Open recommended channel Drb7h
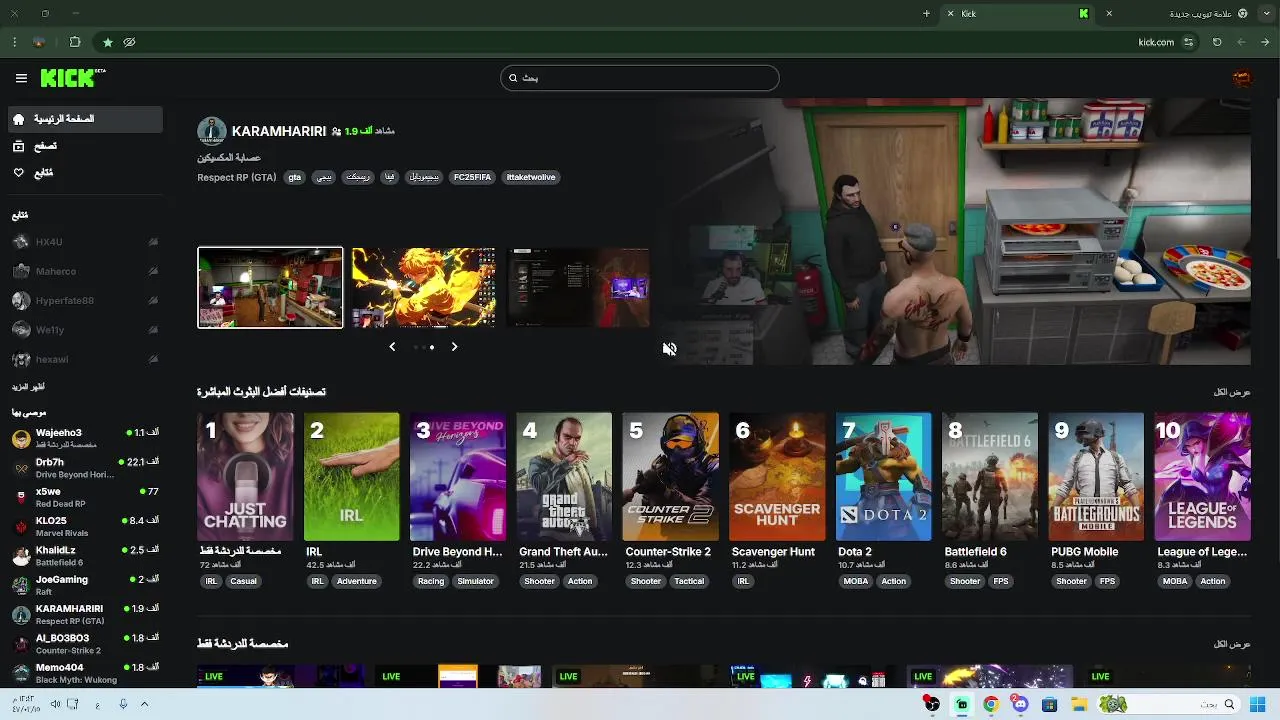 (x=85, y=467)
